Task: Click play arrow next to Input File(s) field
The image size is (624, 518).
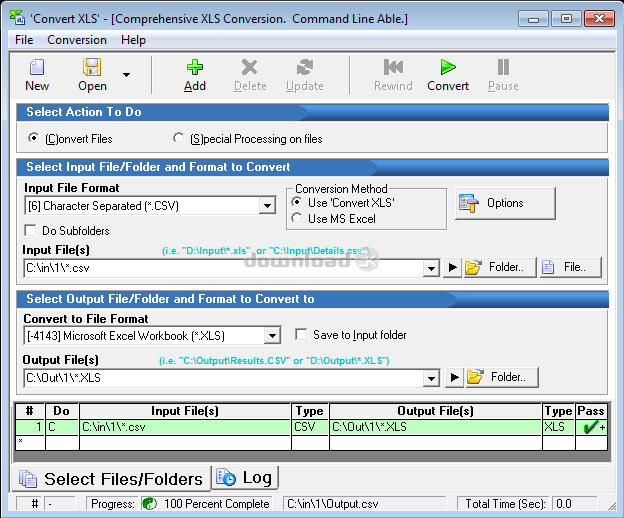Action: [452, 268]
